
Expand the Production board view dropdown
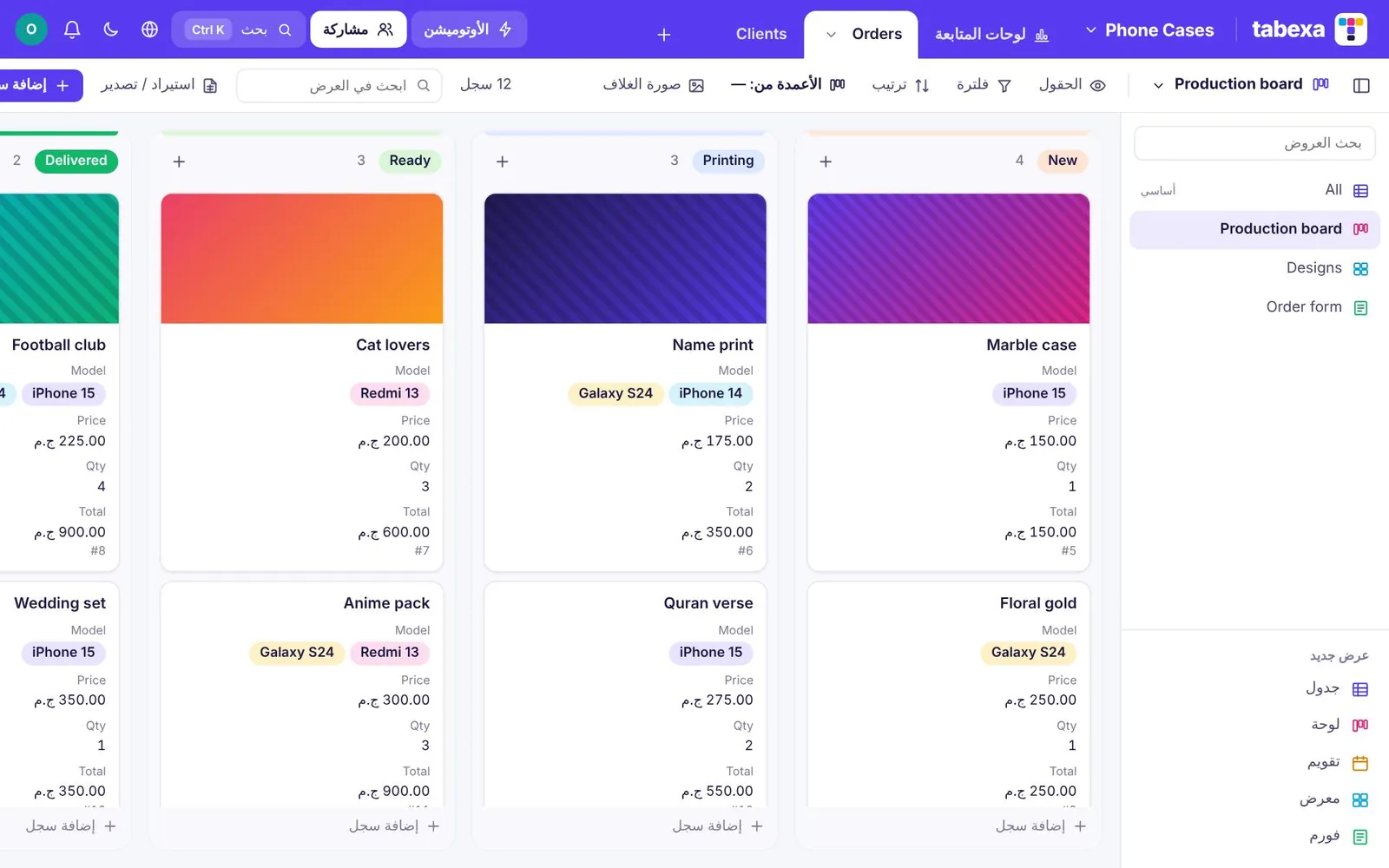[x=1158, y=85]
